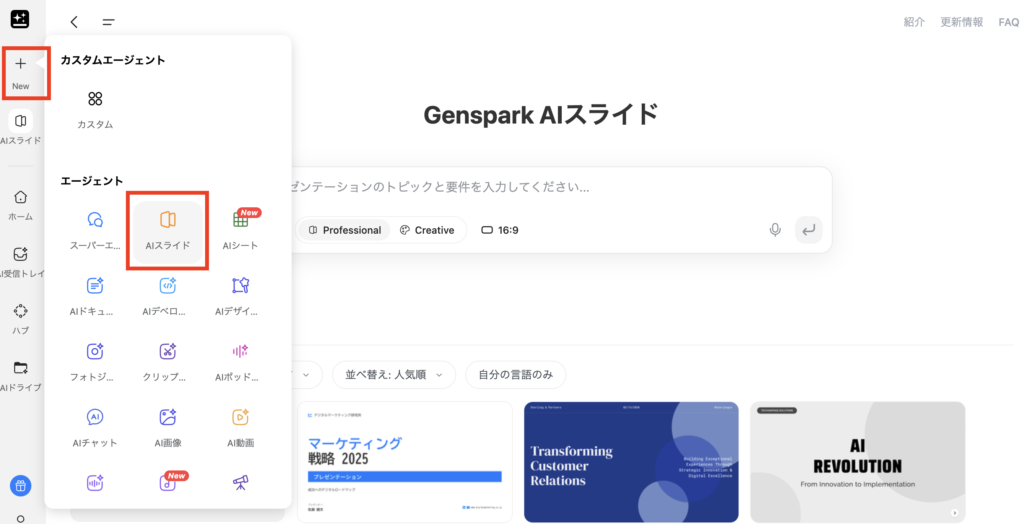
Task: Switch to Professional mode
Action: pos(344,230)
